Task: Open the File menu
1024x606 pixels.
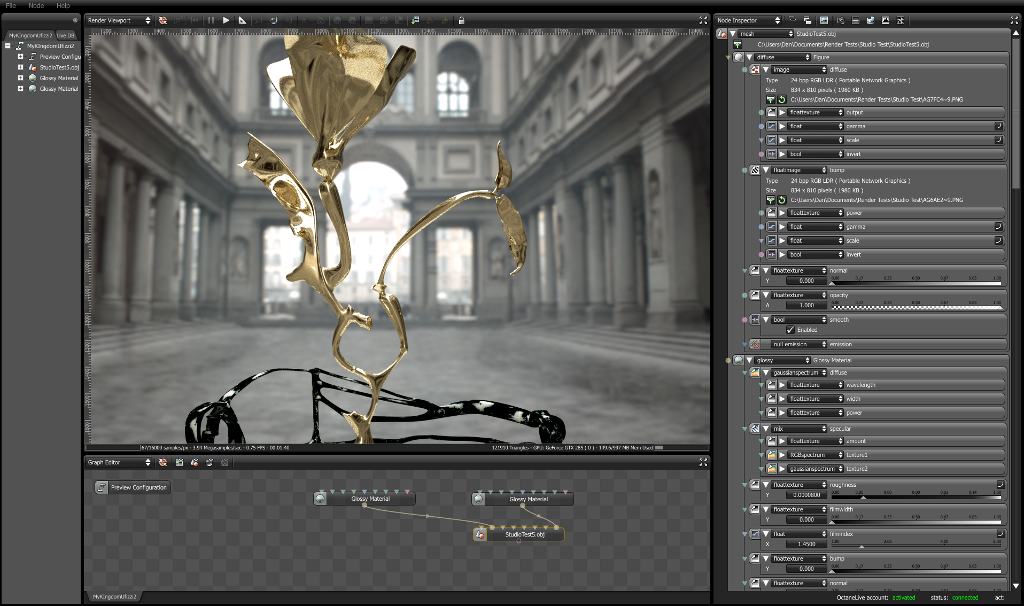Action: (10, 5)
